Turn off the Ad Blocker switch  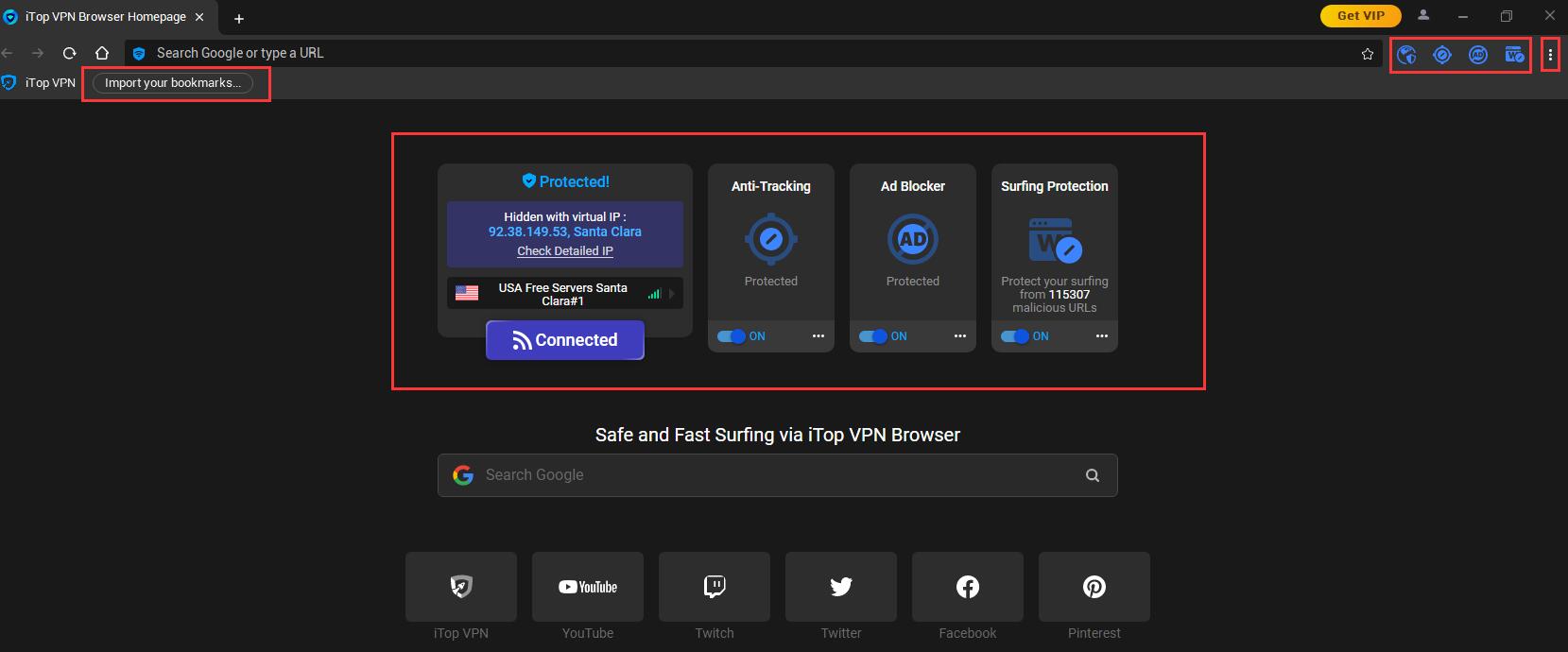[873, 336]
